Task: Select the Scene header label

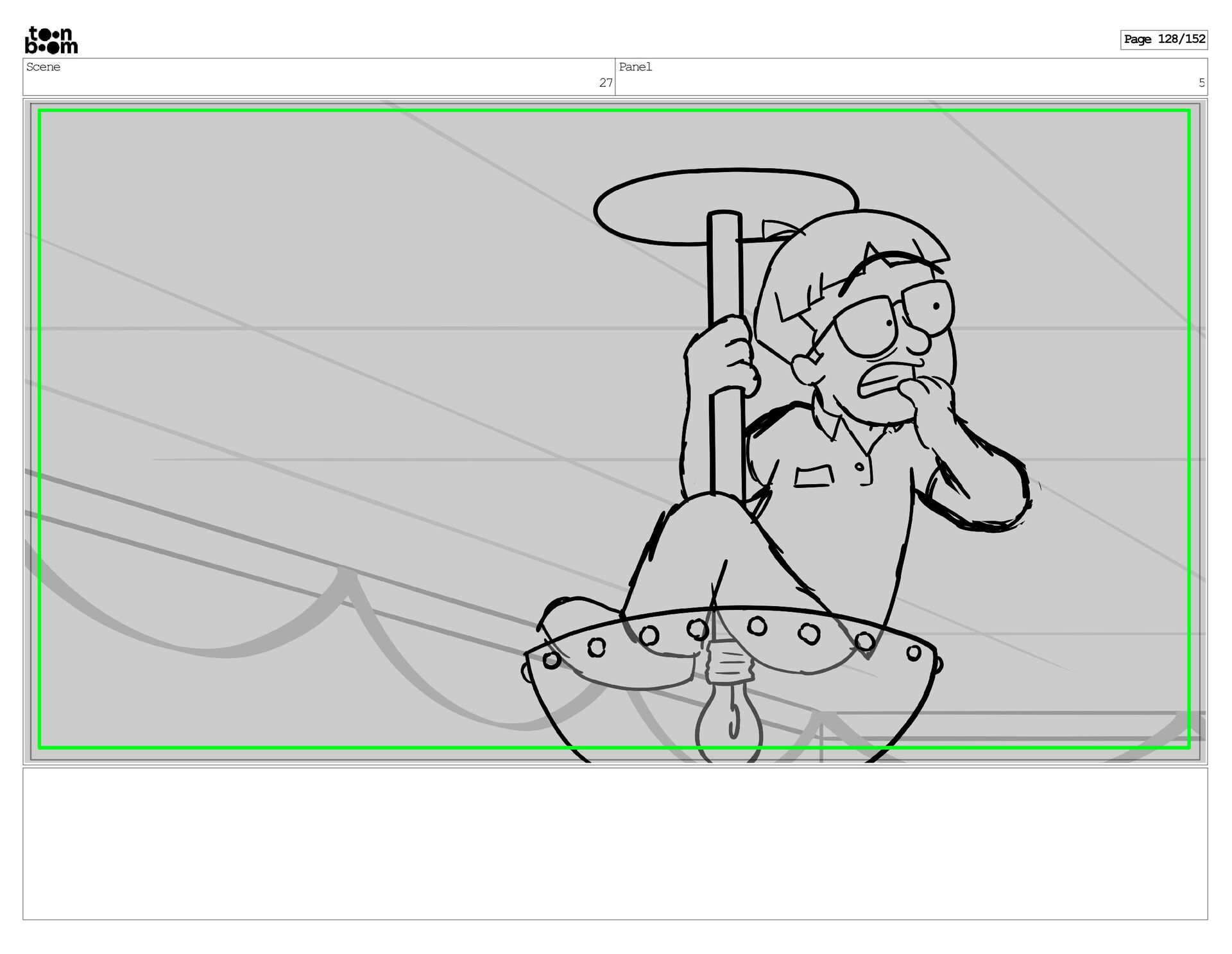Action: 44,67
